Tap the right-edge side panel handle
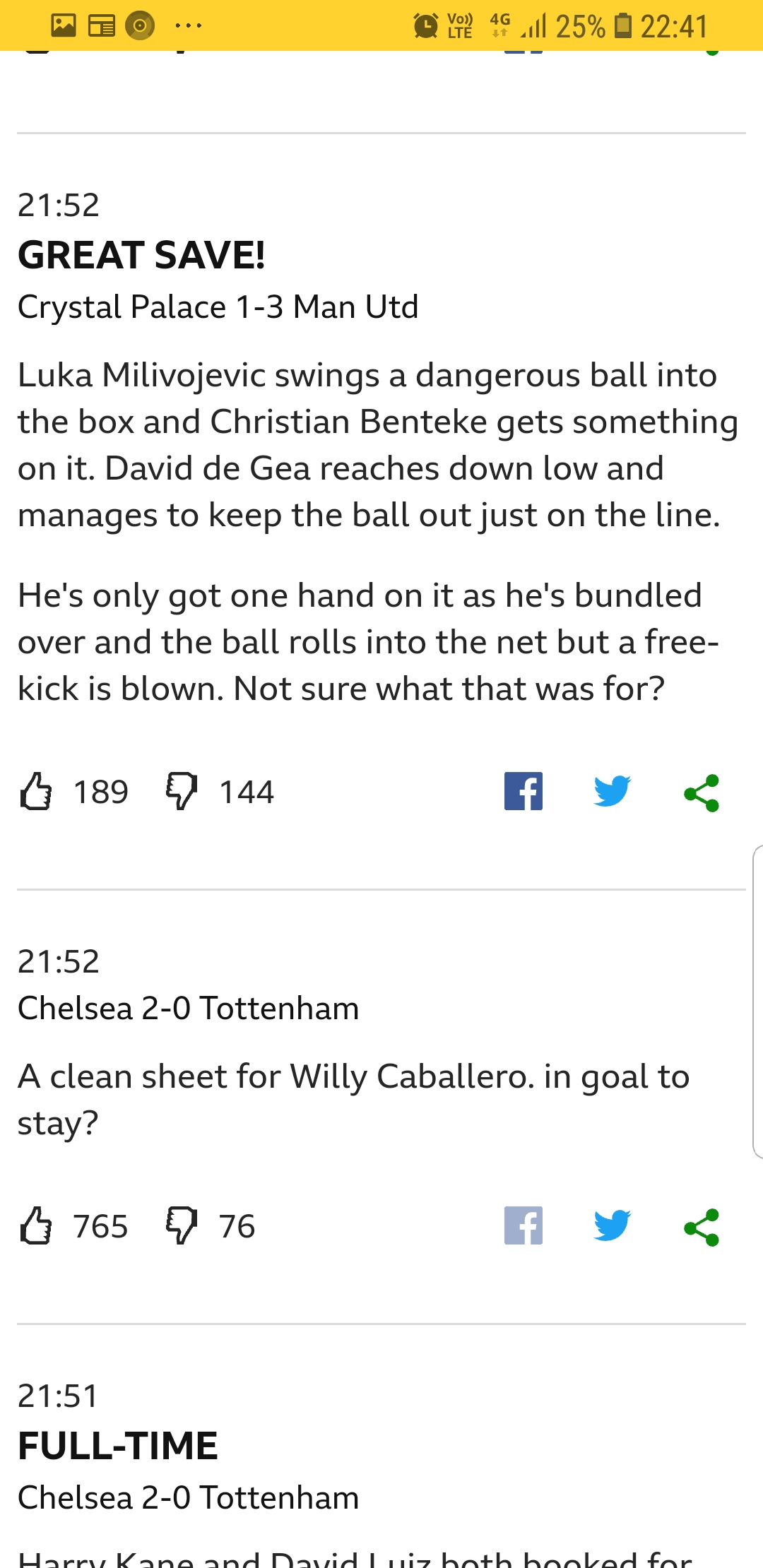Screen dimensions: 763x1568 [757, 1002]
